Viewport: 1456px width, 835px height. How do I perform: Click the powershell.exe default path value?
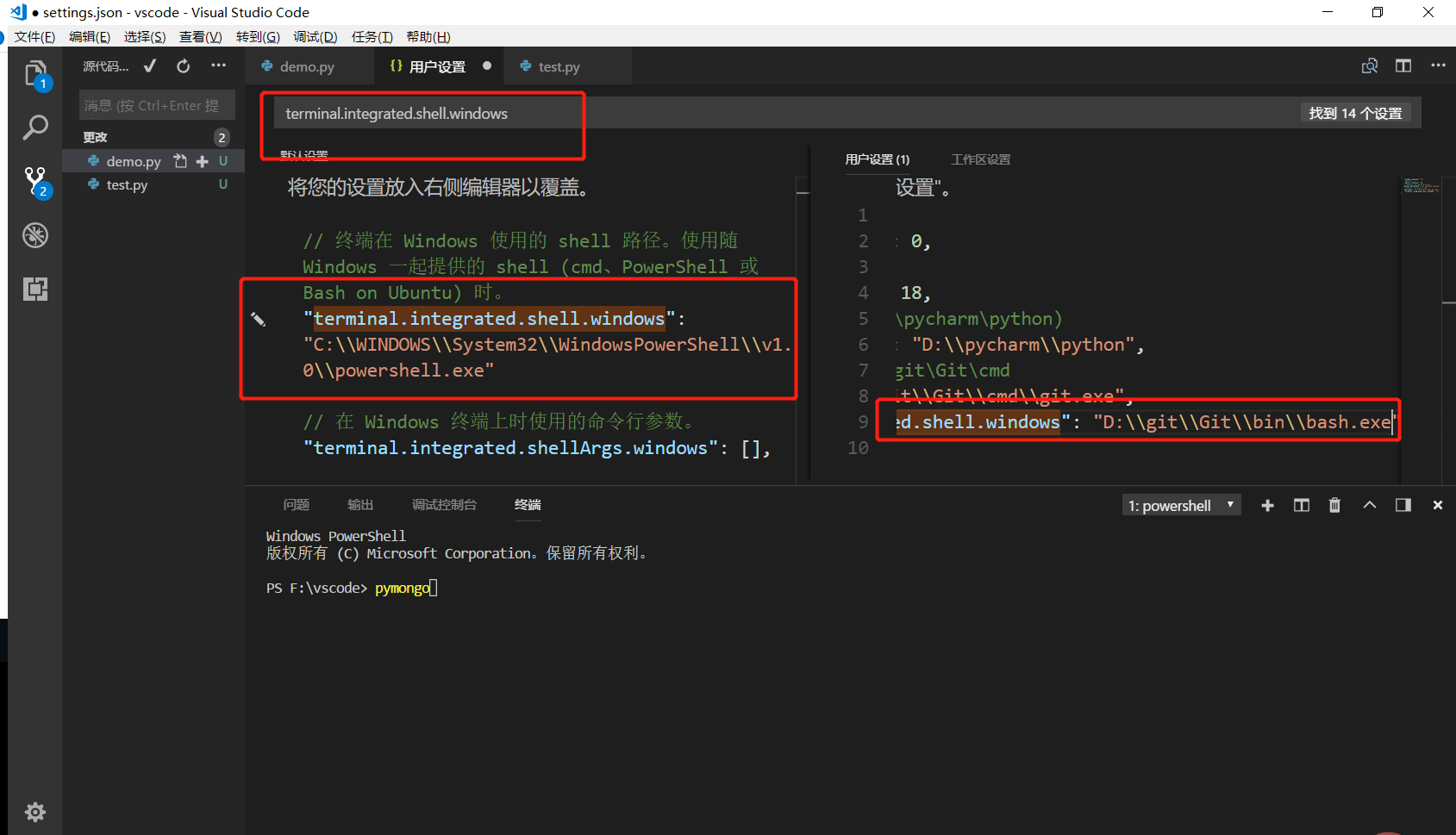pyautogui.click(x=547, y=358)
